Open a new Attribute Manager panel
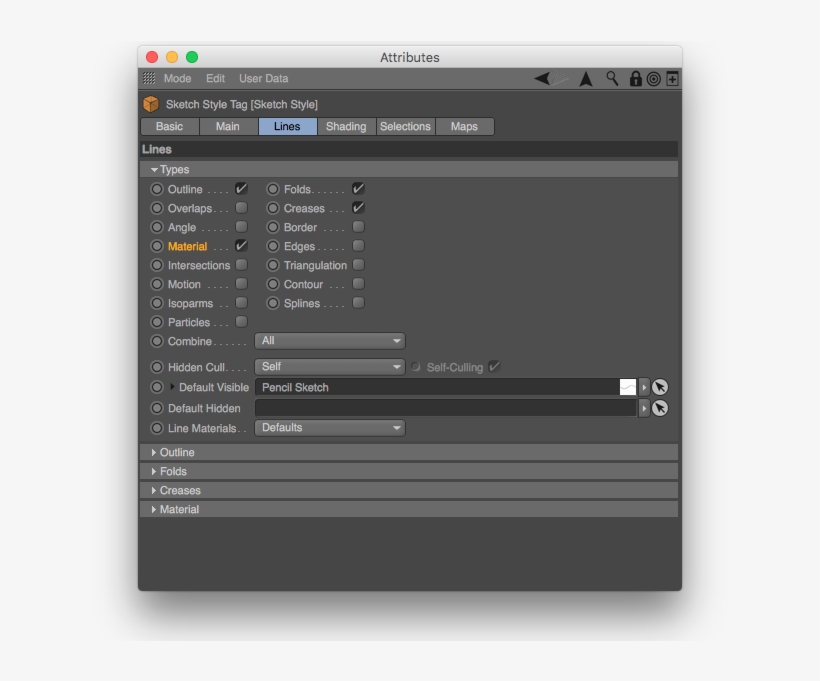This screenshot has height=681, width=820. (x=672, y=77)
